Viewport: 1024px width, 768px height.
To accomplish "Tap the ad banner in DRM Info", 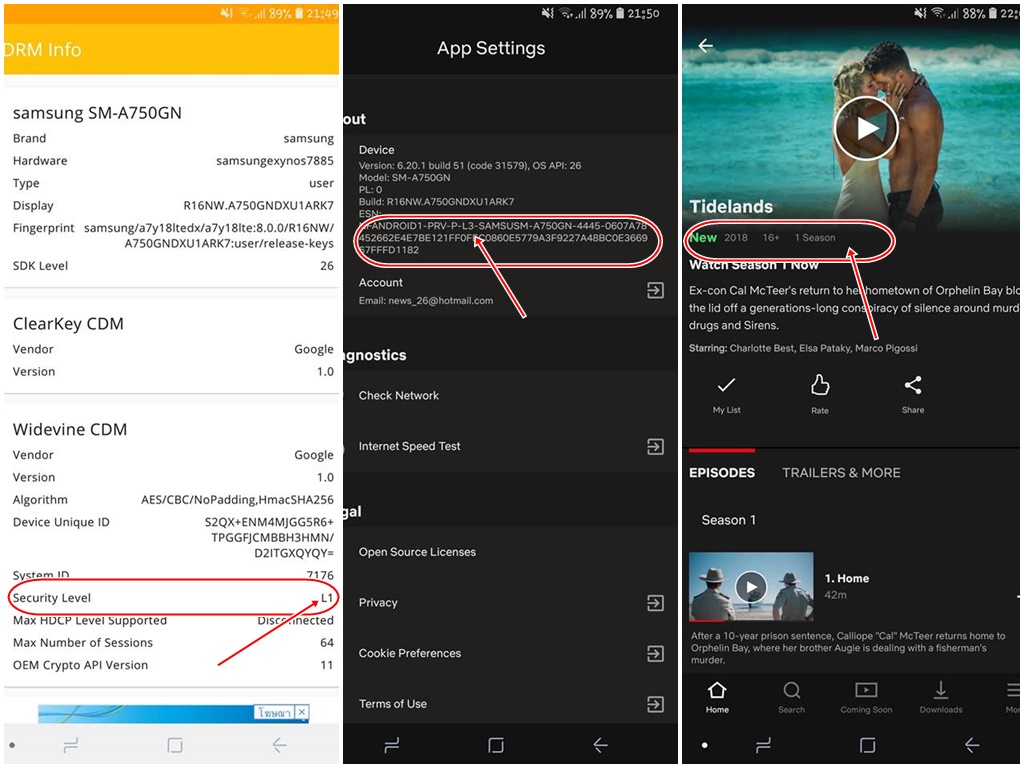I will (172, 713).
